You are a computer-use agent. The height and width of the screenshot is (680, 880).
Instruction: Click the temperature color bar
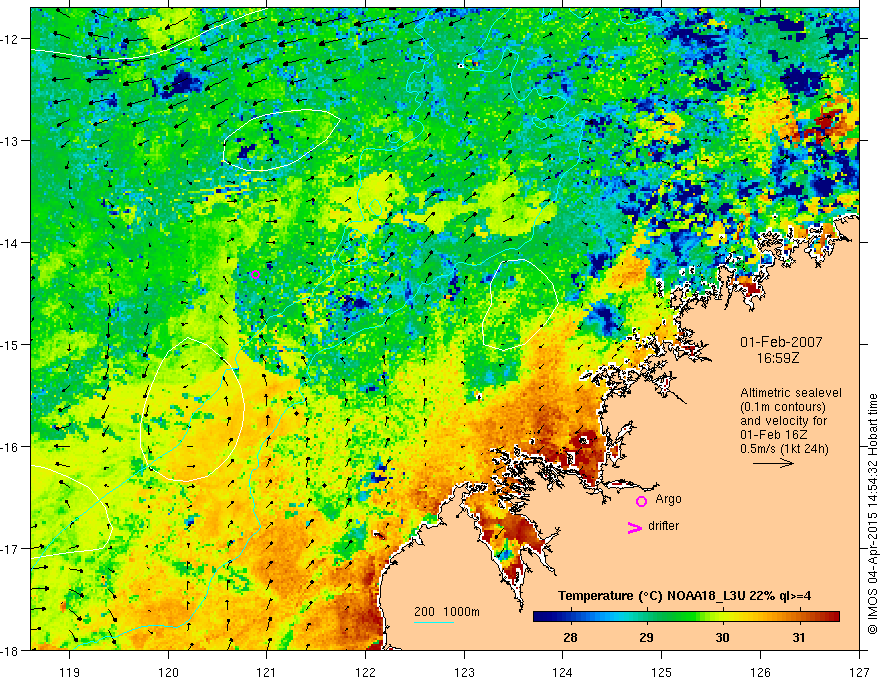pyautogui.click(x=686, y=617)
